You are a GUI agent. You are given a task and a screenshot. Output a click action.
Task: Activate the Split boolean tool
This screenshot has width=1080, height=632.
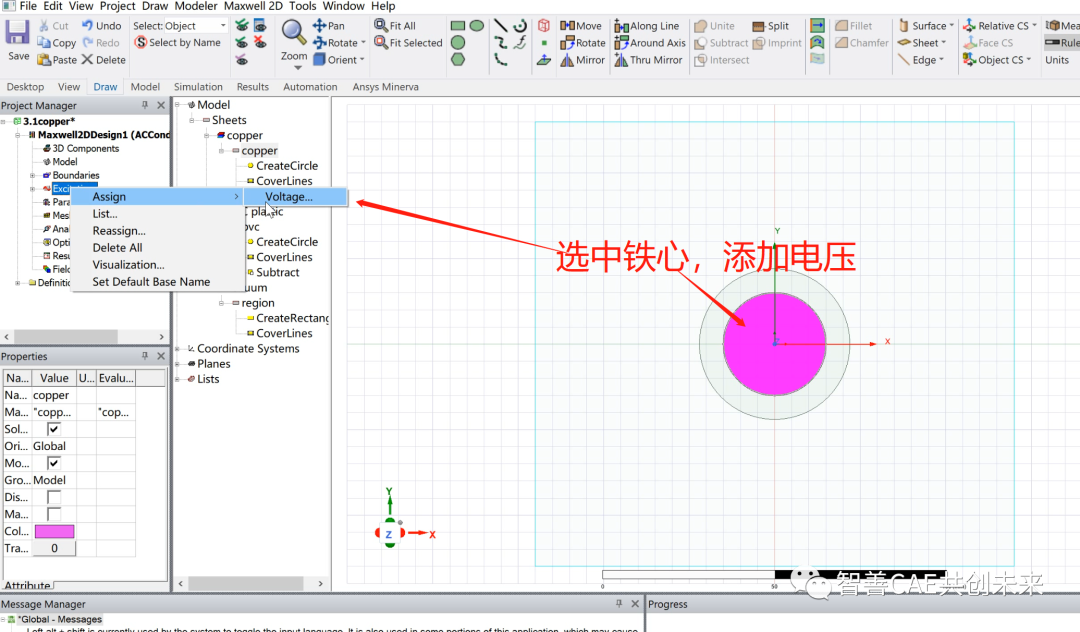759,25
